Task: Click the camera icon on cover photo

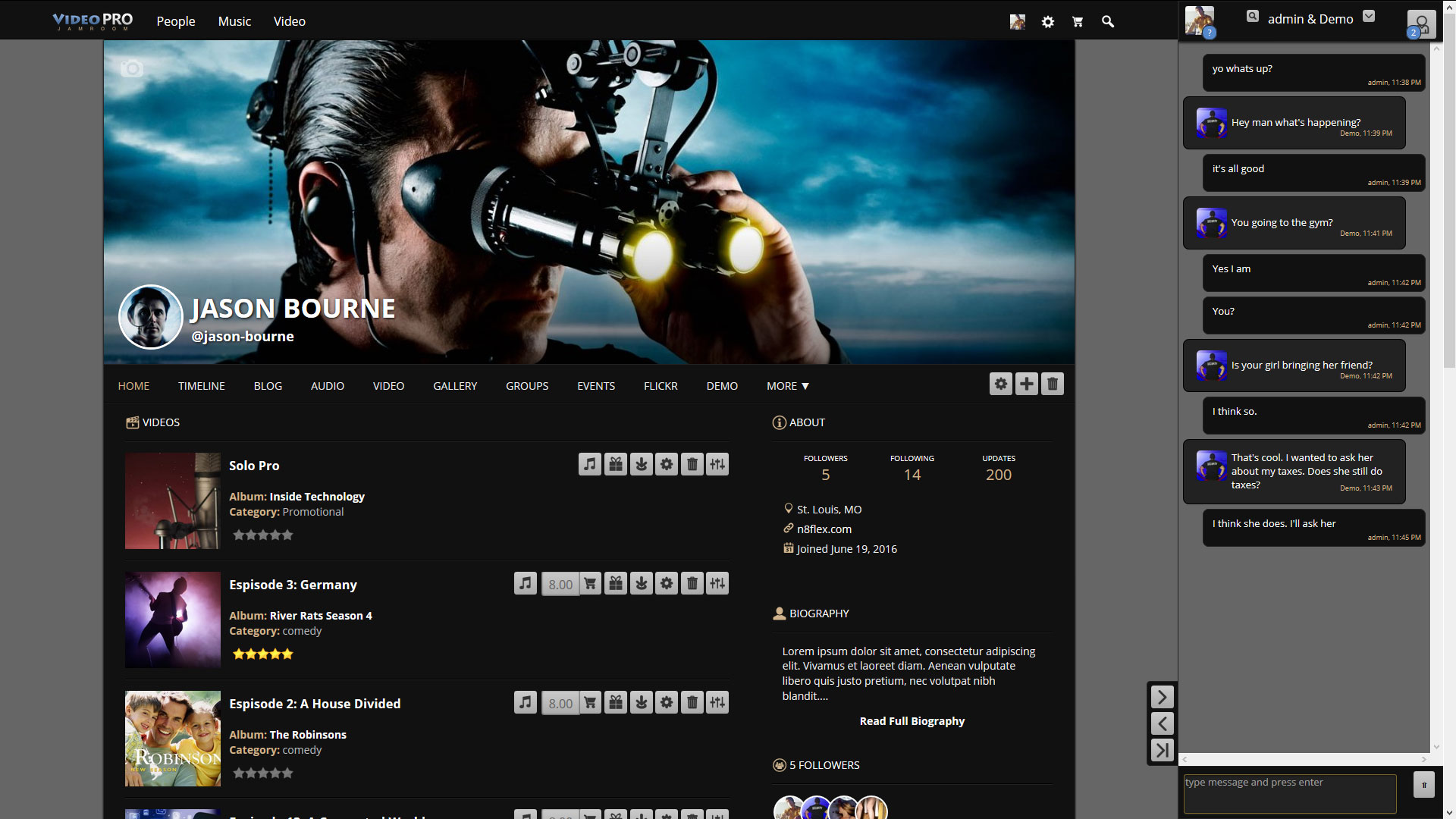Action: click(x=132, y=68)
